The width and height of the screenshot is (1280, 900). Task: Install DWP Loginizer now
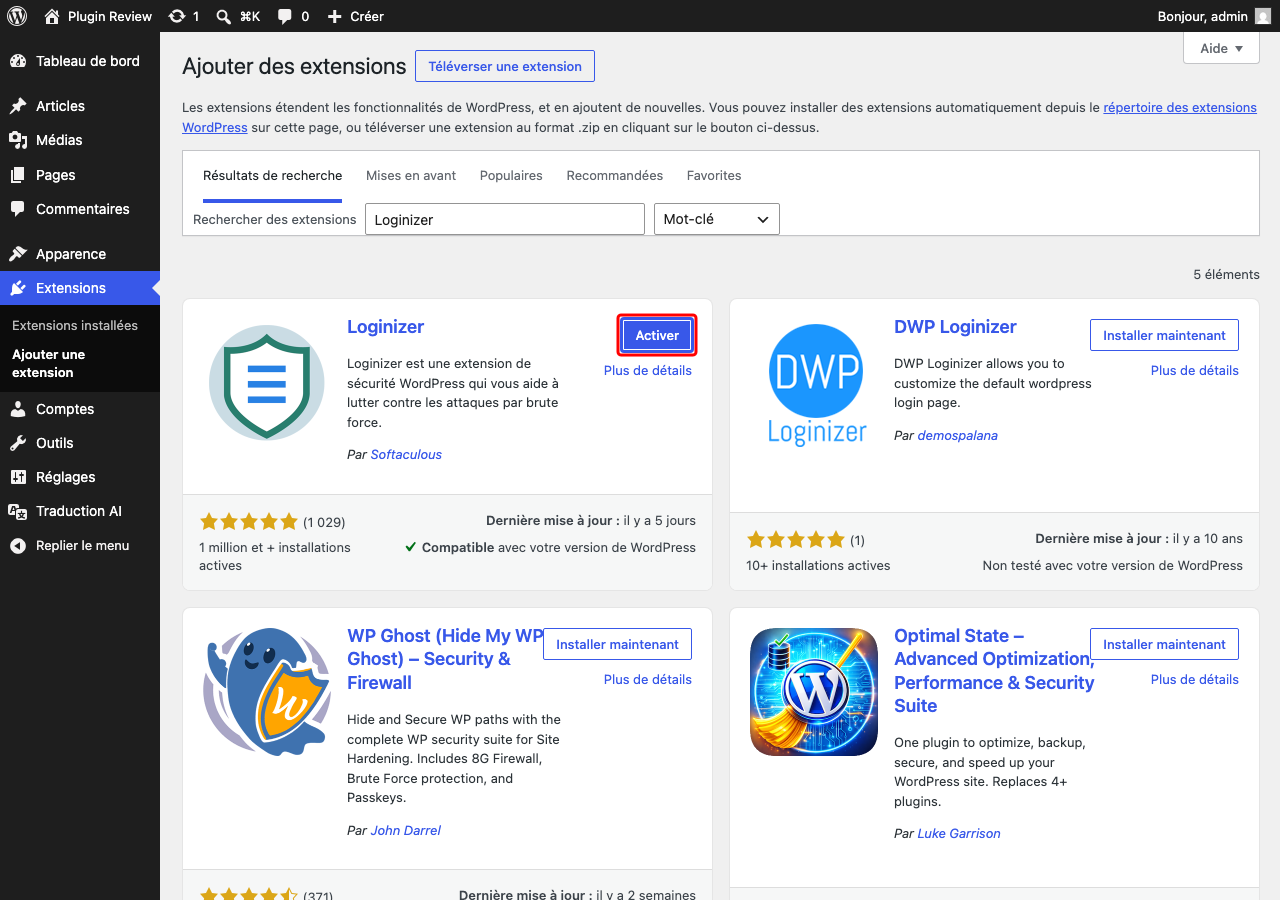coord(1164,335)
